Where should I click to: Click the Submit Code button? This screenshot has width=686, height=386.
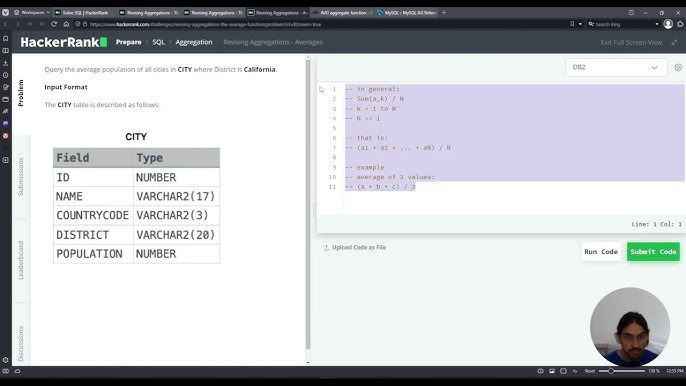pyautogui.click(x=653, y=252)
